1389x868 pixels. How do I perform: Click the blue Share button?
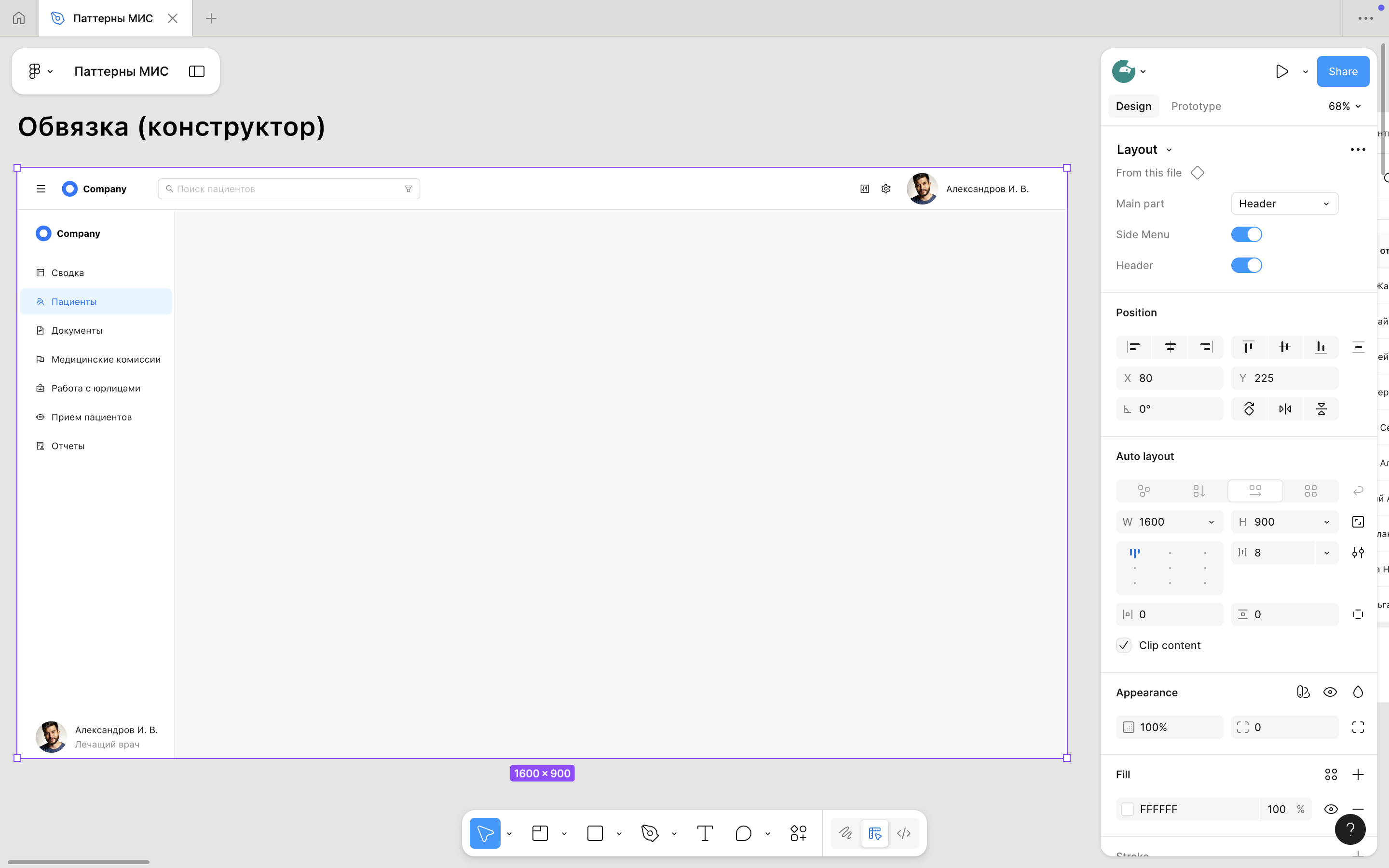coord(1343,71)
